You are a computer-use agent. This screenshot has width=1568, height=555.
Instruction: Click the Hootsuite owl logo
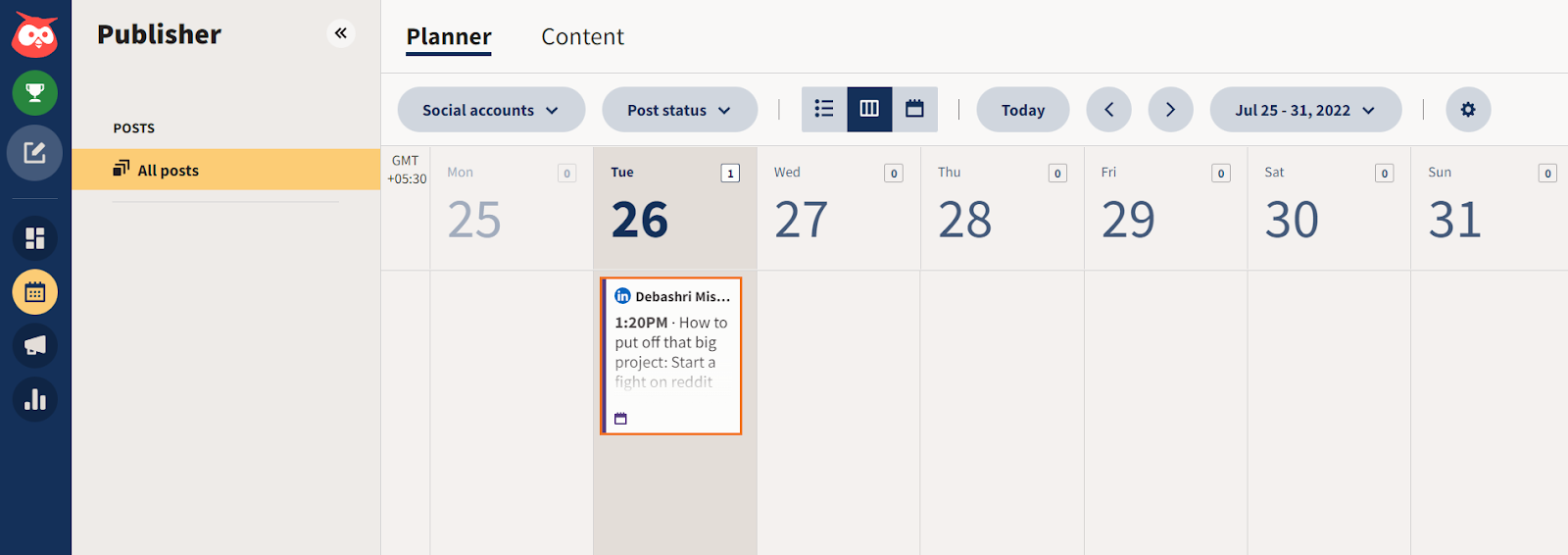35,36
